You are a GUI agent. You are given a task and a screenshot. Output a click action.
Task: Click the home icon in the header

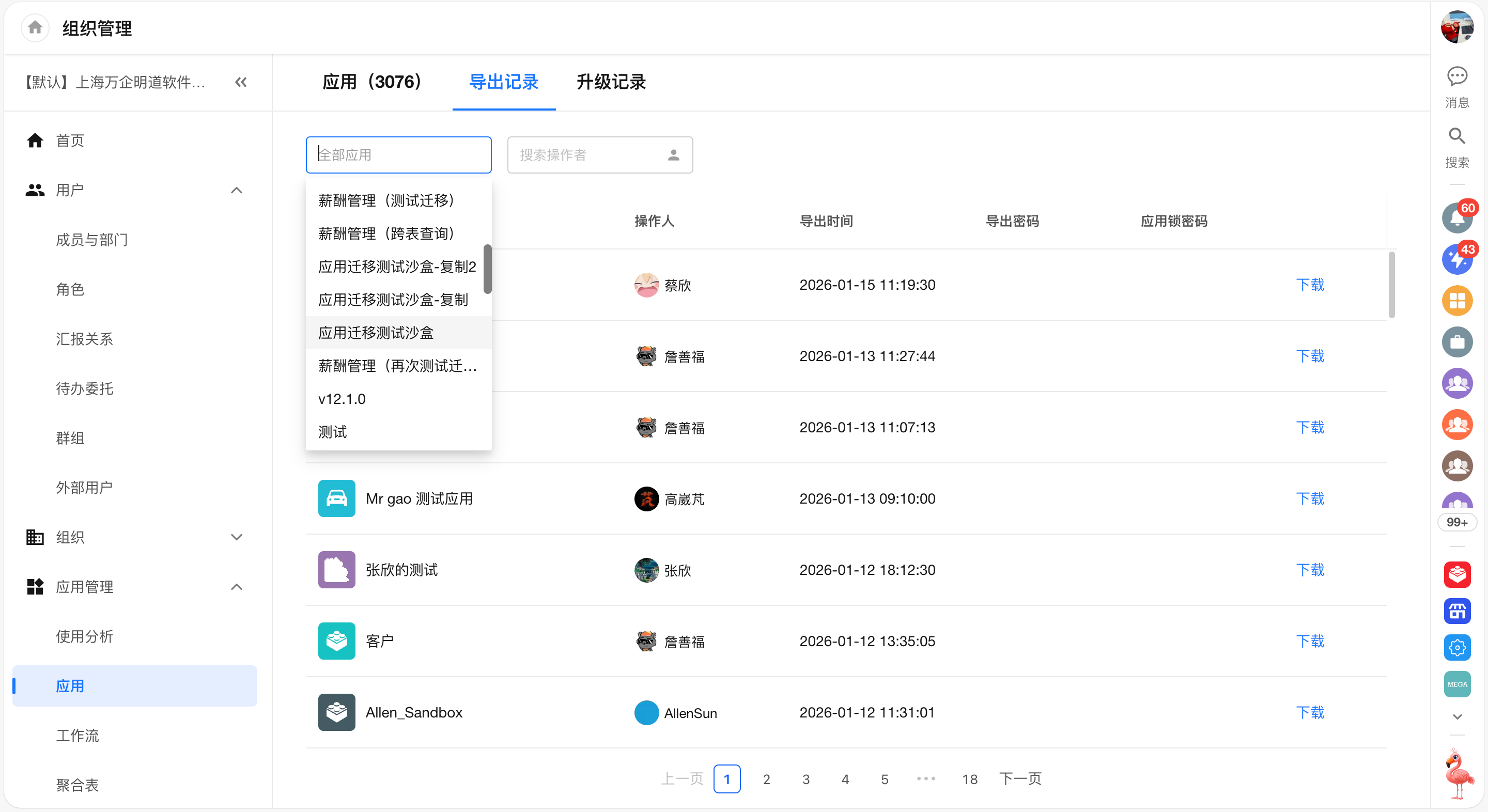[35, 27]
